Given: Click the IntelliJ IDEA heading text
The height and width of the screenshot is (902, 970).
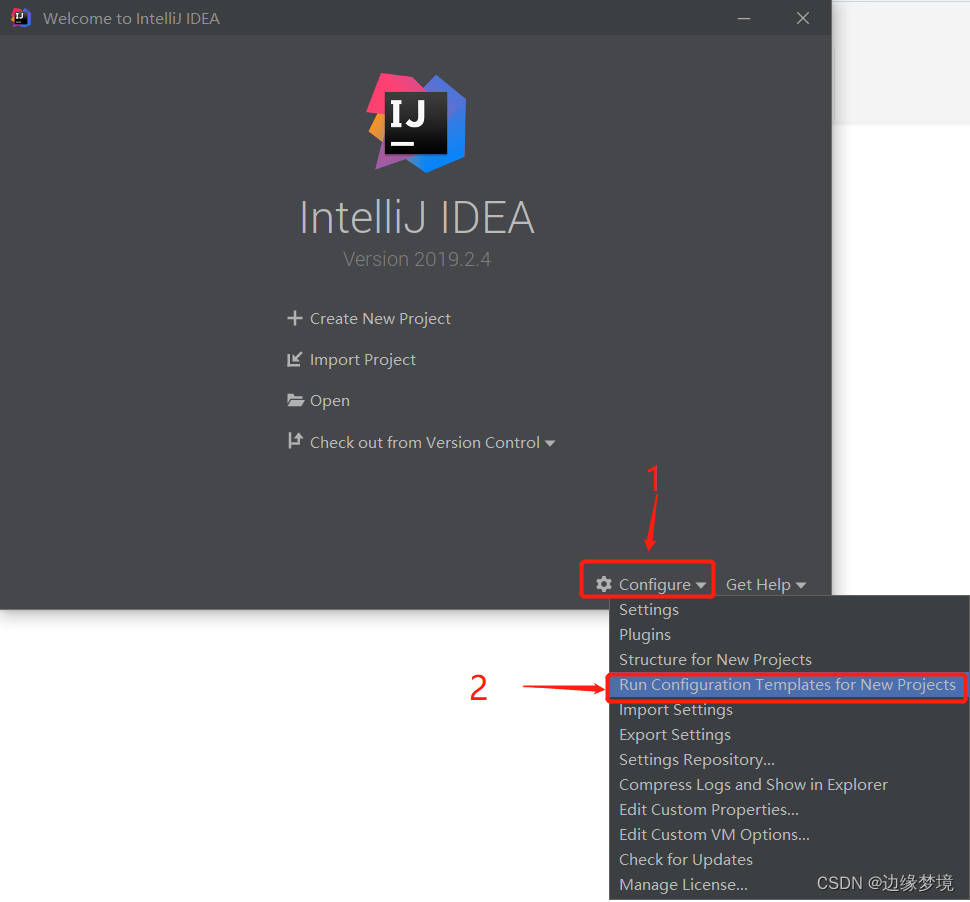Looking at the screenshot, I should [x=417, y=218].
